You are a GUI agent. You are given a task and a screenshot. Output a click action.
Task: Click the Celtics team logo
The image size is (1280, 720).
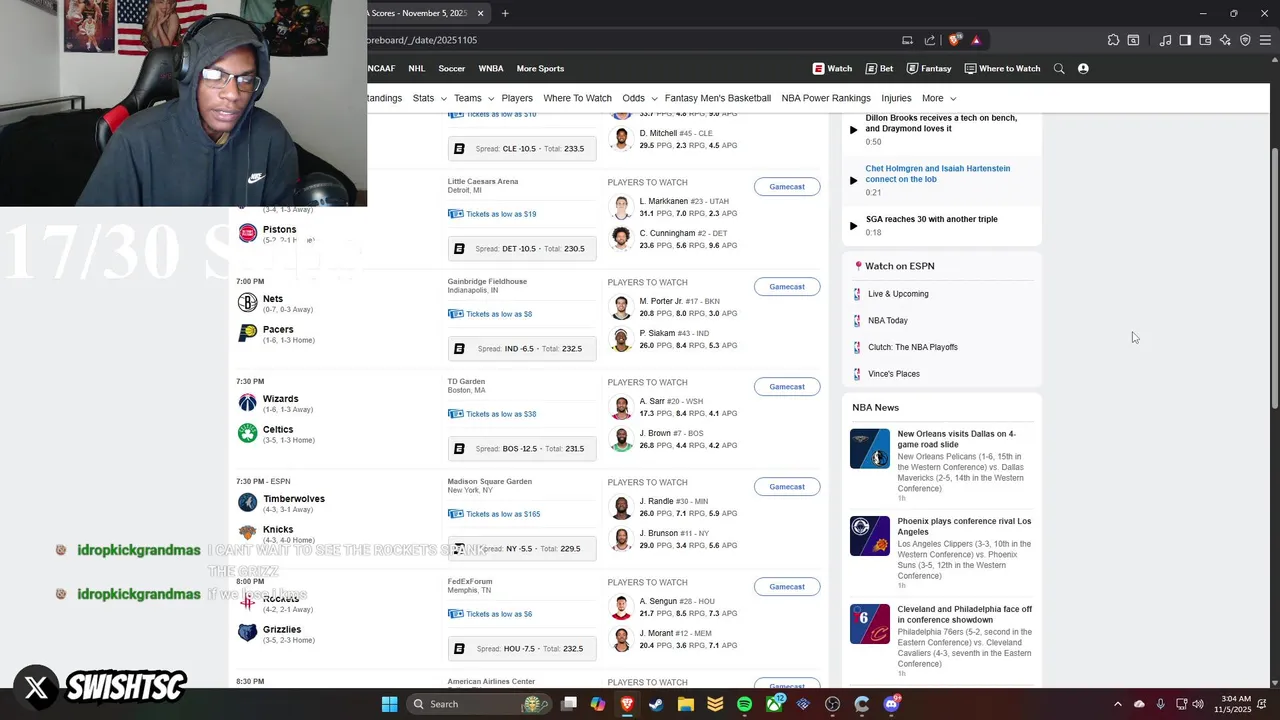click(x=247, y=433)
